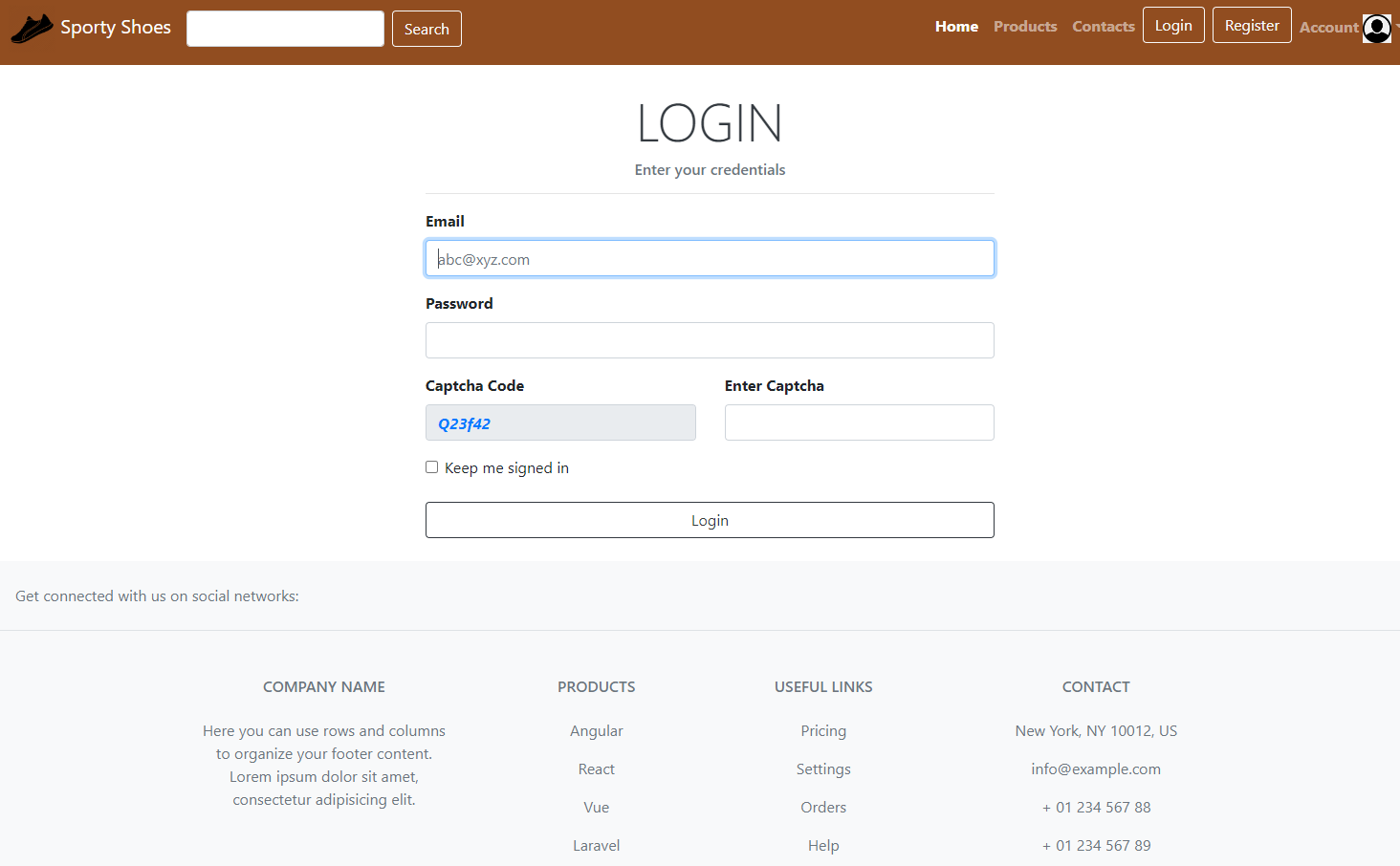The image size is (1400, 866).
Task: Focus the navbar search text box
Action: click(x=285, y=29)
